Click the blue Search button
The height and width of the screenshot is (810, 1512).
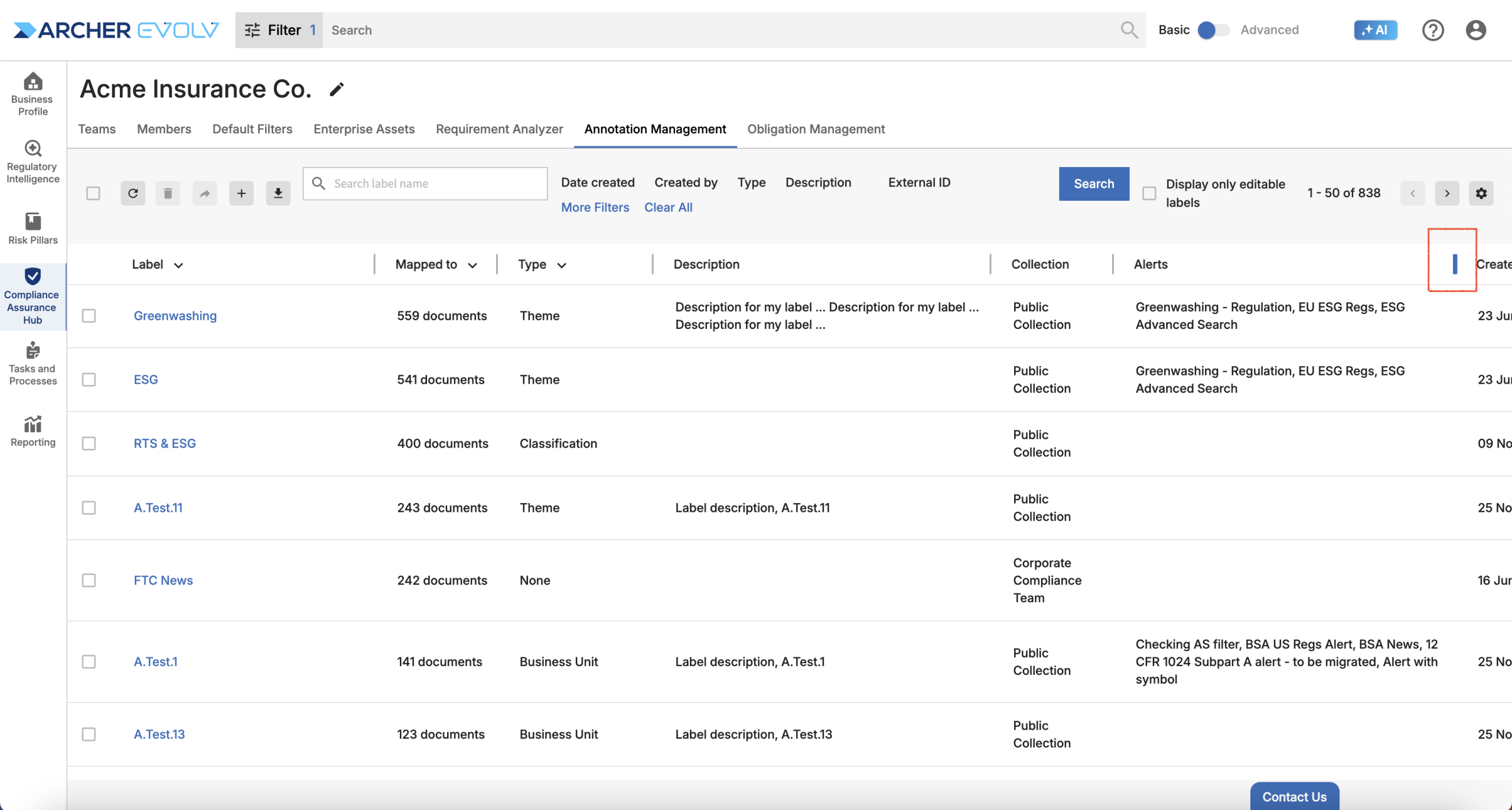click(1094, 184)
